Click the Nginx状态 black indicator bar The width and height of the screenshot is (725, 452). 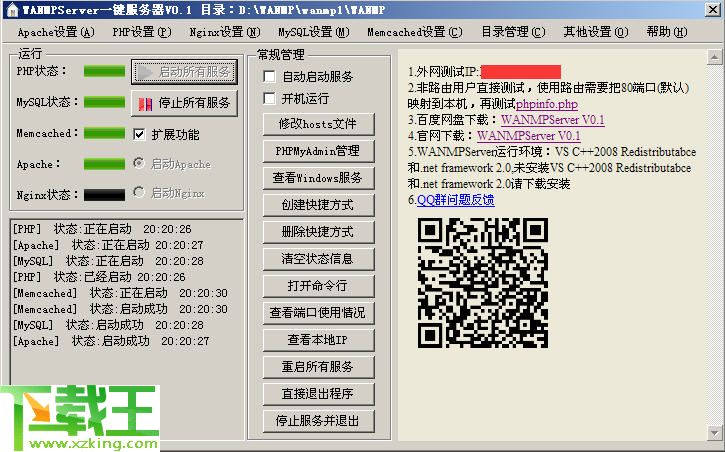104,195
